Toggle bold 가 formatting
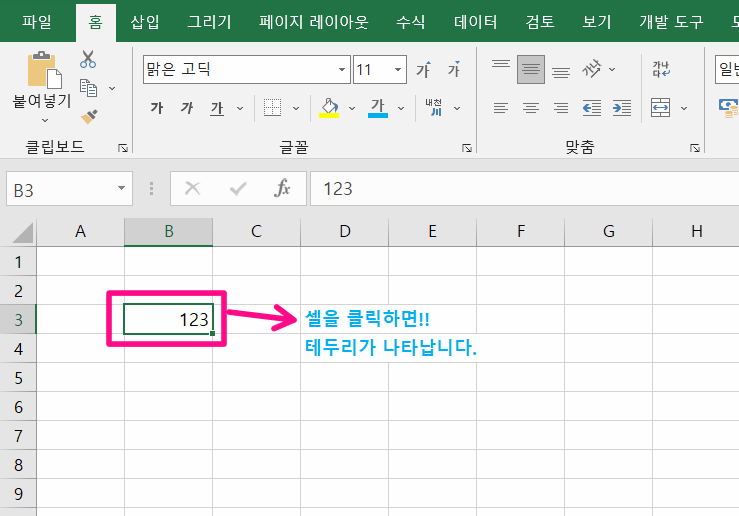Screen dimensions: 739x516 156,108
